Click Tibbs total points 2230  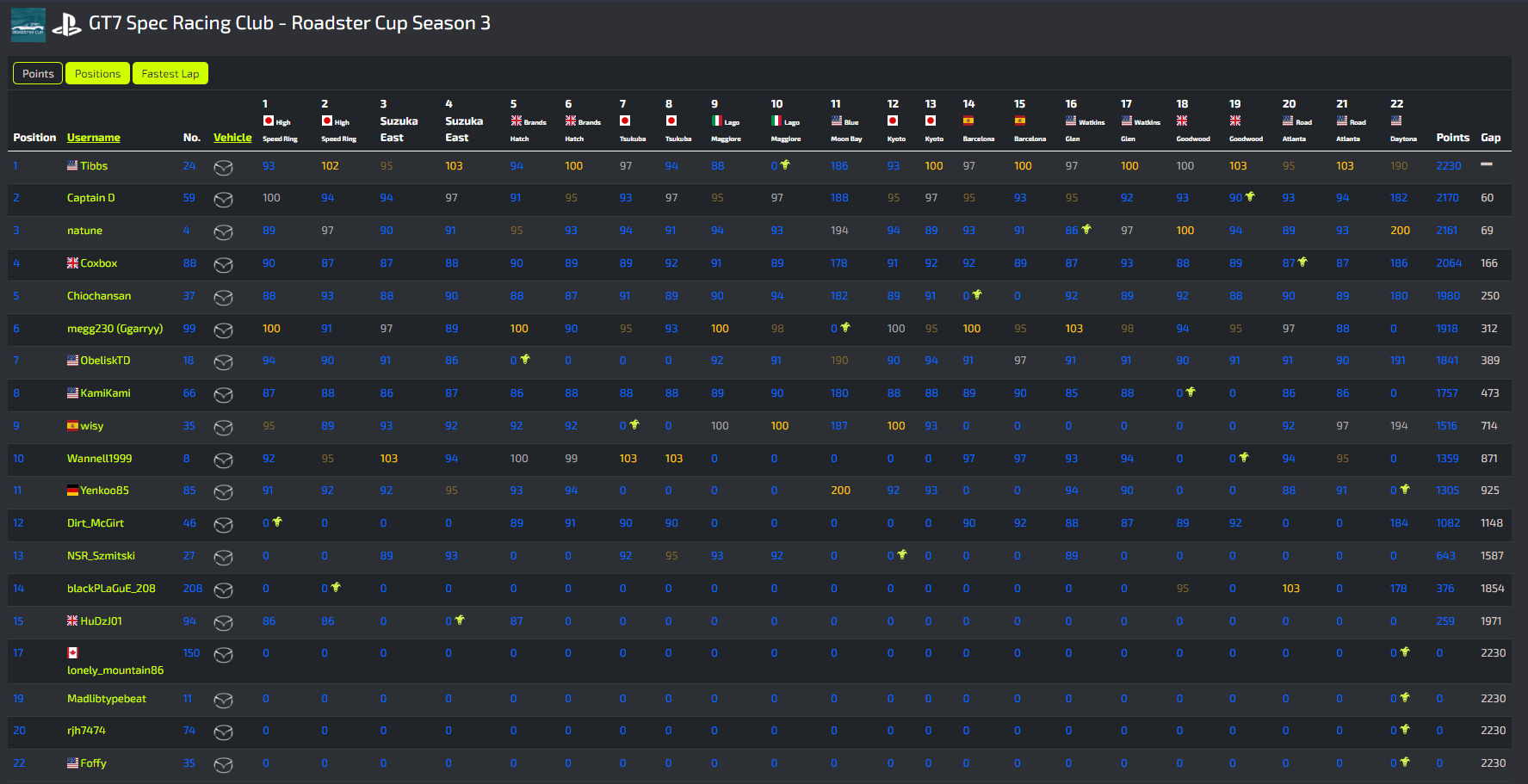[1449, 166]
